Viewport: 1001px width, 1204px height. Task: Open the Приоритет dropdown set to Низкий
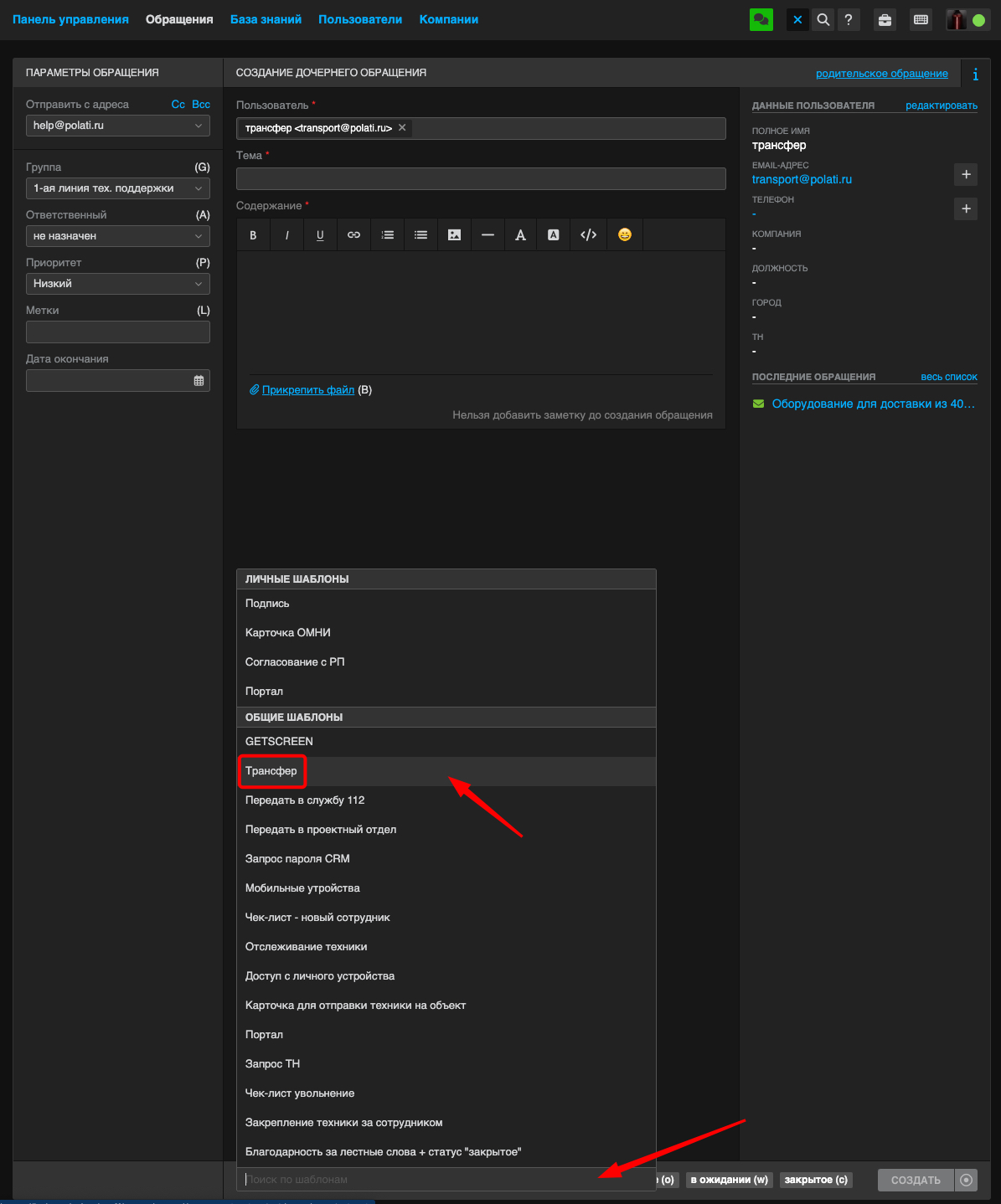[x=117, y=284]
